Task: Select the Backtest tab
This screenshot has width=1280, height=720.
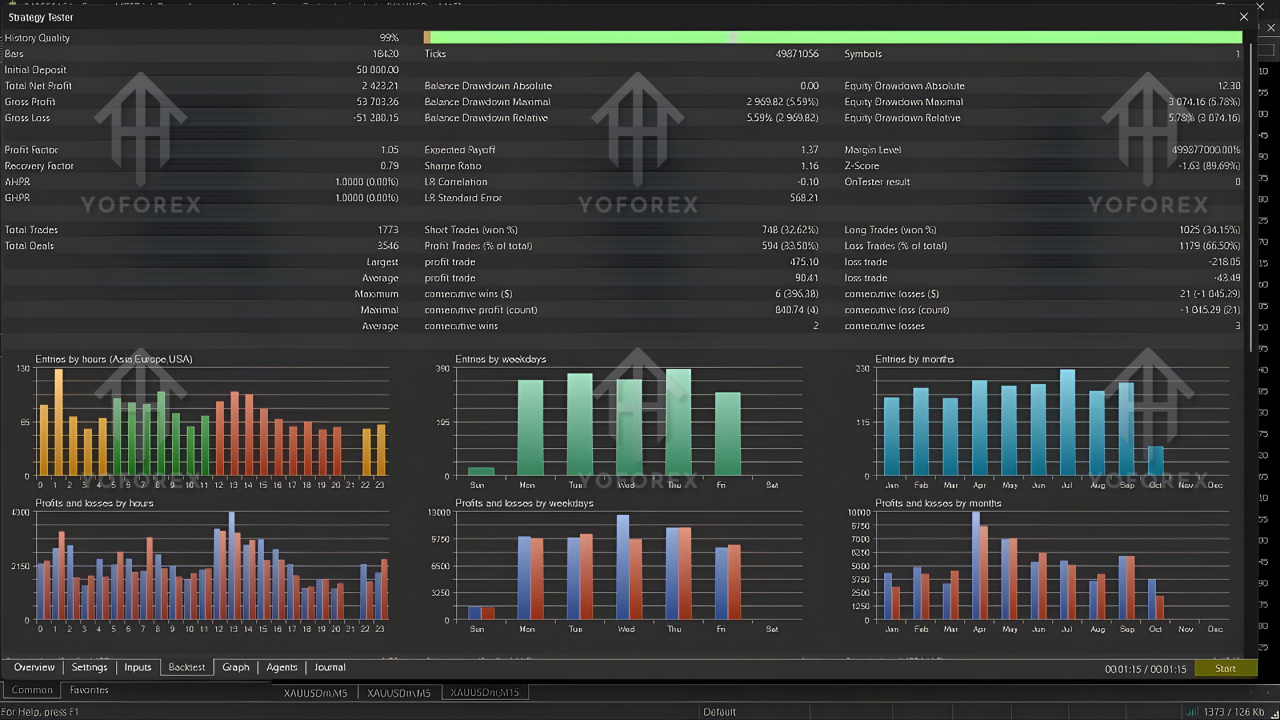Action: click(x=187, y=667)
